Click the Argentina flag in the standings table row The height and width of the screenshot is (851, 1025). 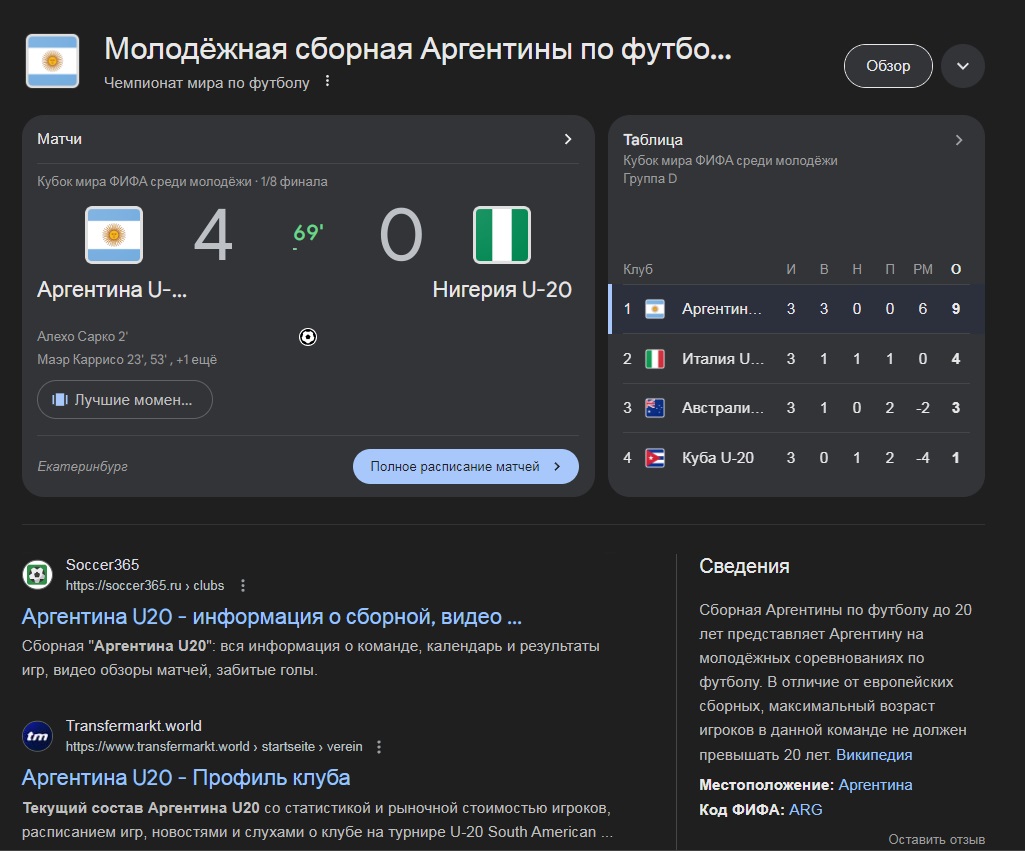(x=655, y=309)
